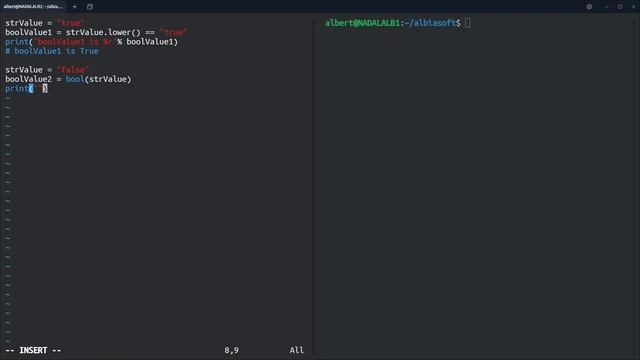
Task: Click the unfinished print( line in vim
Action: point(26,89)
